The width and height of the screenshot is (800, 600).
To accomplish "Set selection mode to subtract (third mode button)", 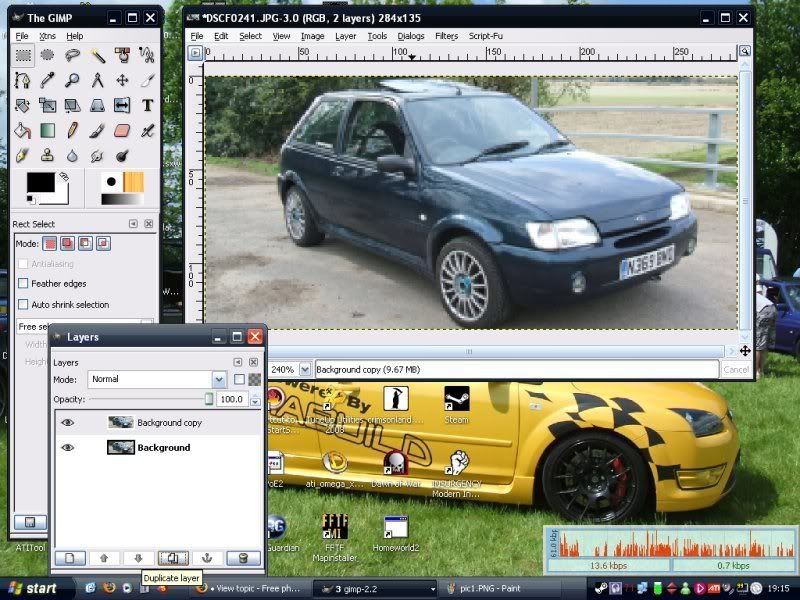I will coord(85,243).
